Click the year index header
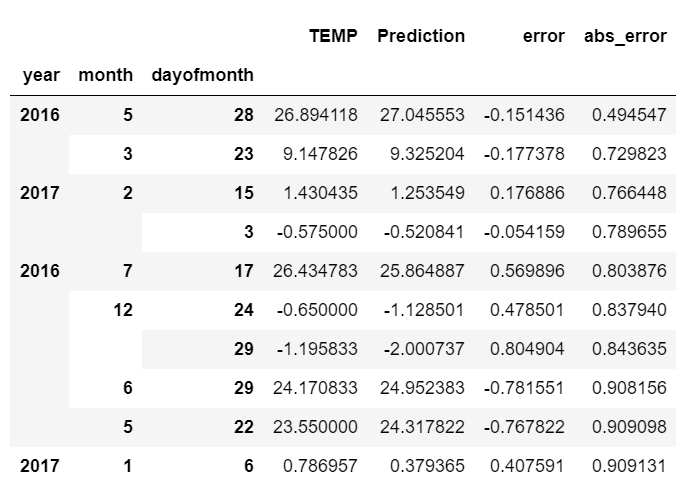 coord(40,75)
